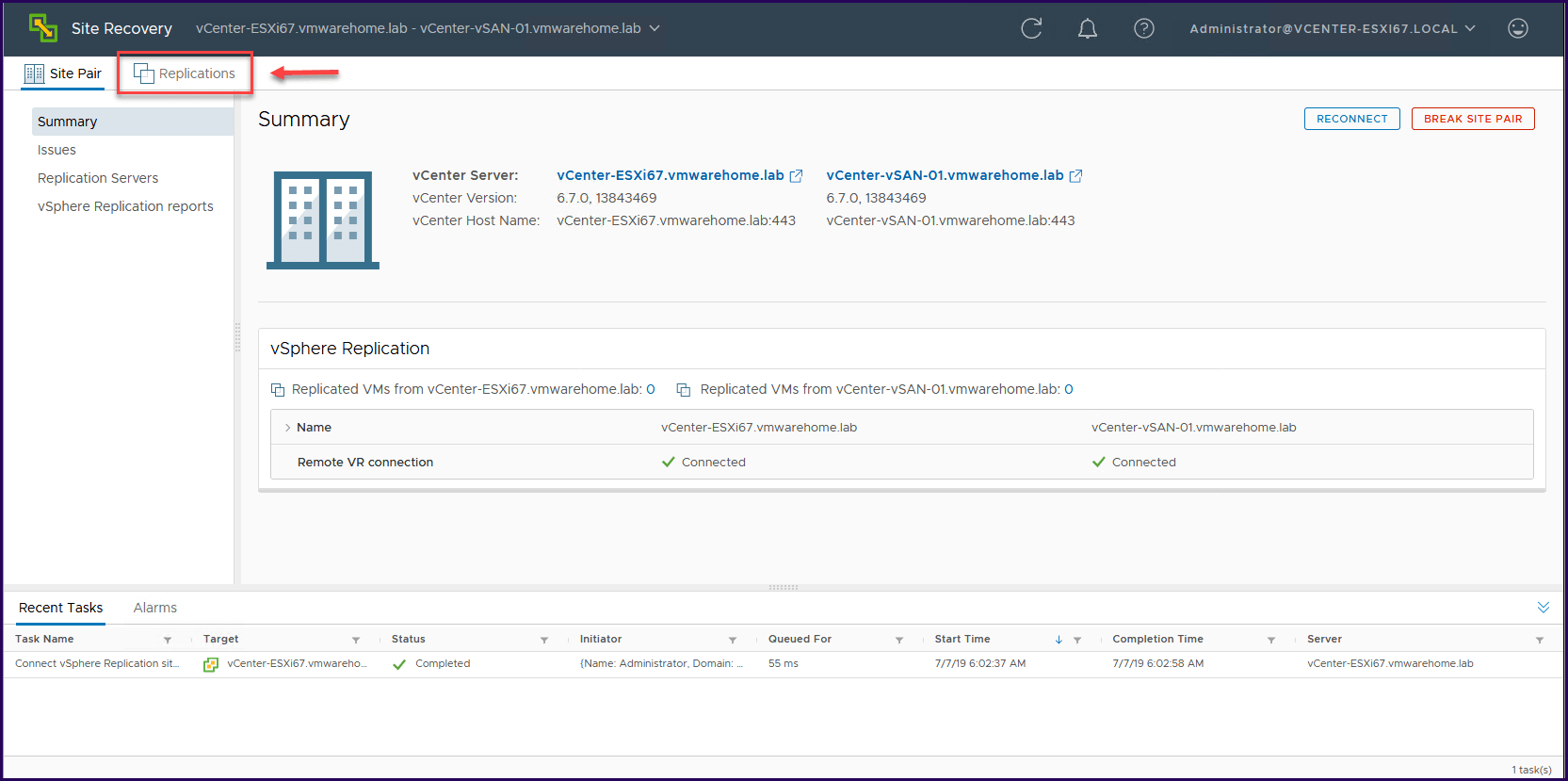Click the Remote VR connection row label
1568x781 pixels.
(x=365, y=463)
